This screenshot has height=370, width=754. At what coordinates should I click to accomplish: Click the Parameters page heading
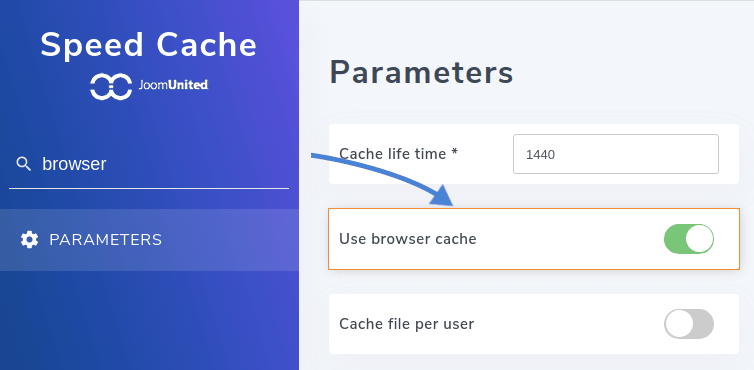pos(421,73)
